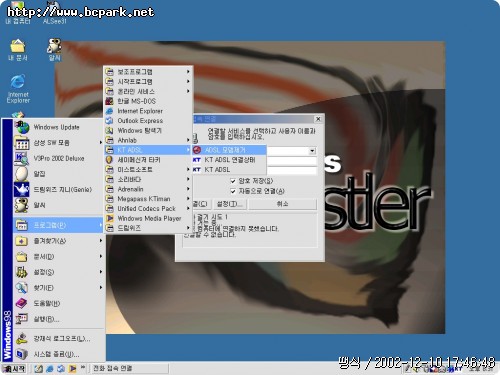This screenshot has width=500, height=375.
Task: Open KT ADSL 연결상태 from the submenu
Action: coord(229,160)
